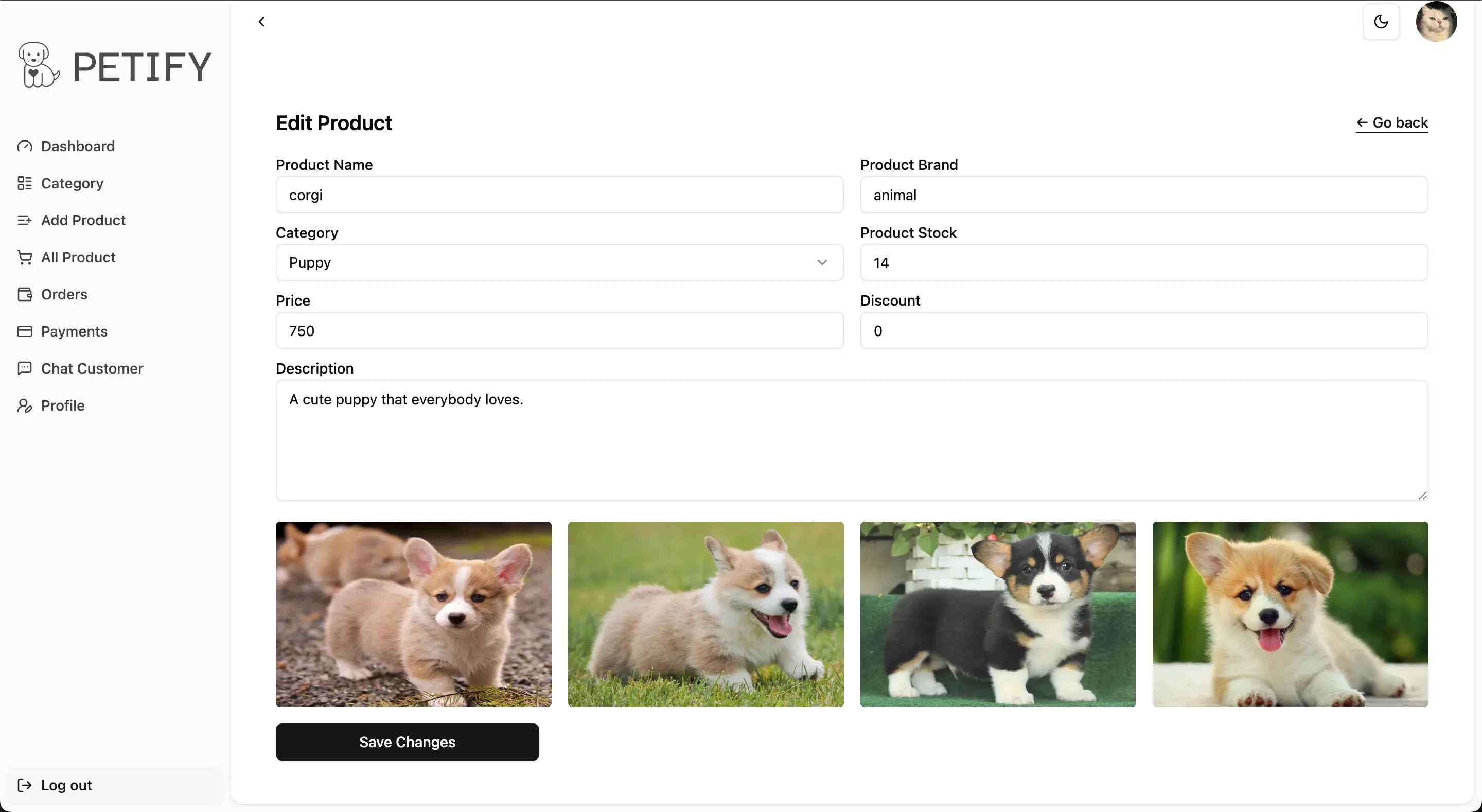Select the black tricolor corgi image

(998, 614)
